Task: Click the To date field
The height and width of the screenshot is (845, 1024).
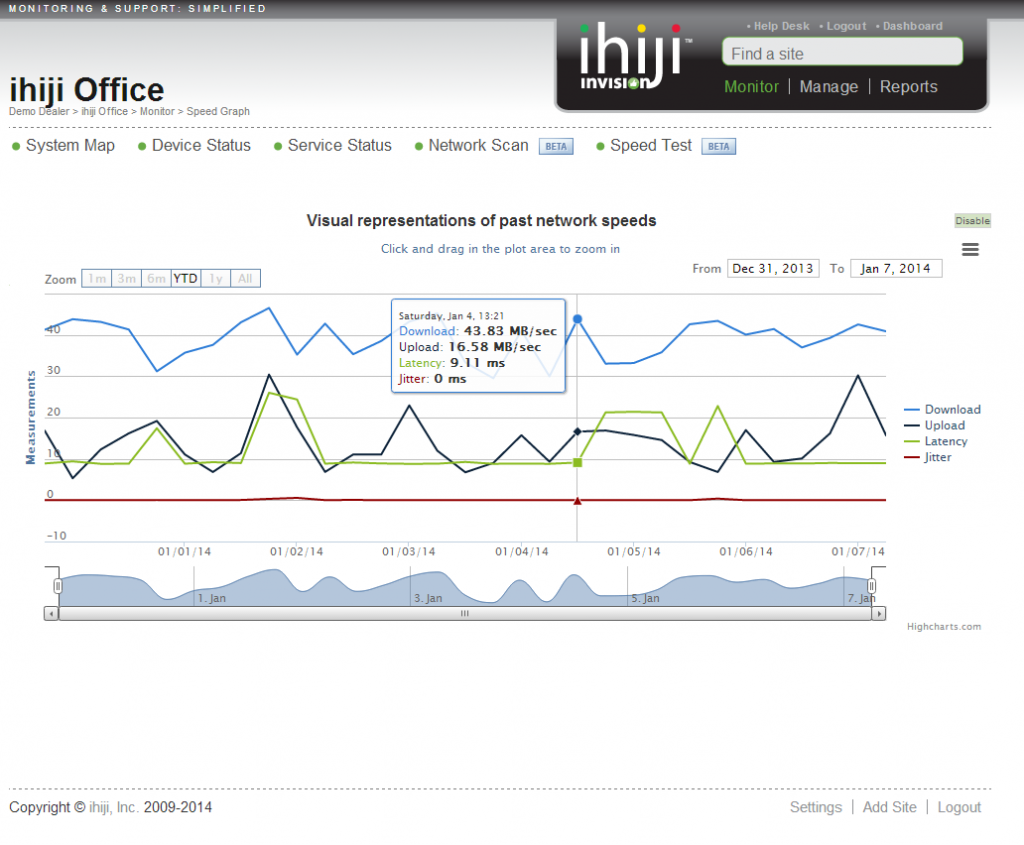Action: tap(896, 268)
